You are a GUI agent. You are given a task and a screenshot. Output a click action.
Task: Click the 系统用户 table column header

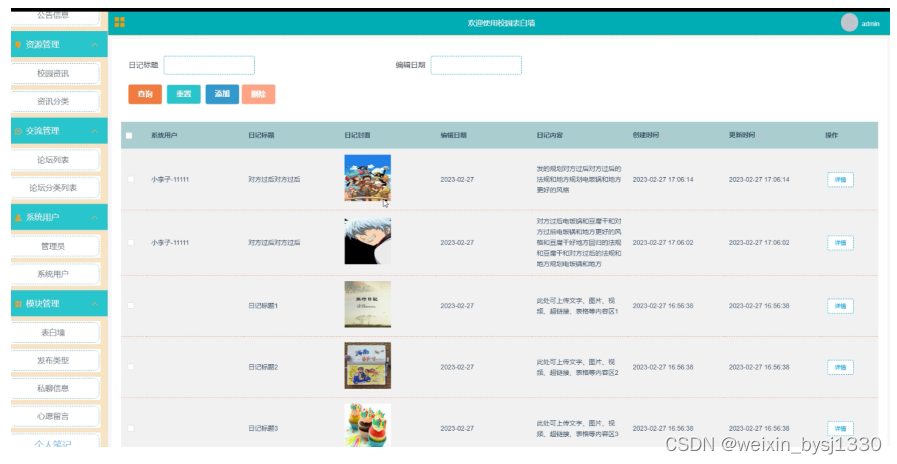pyautogui.click(x=164, y=136)
